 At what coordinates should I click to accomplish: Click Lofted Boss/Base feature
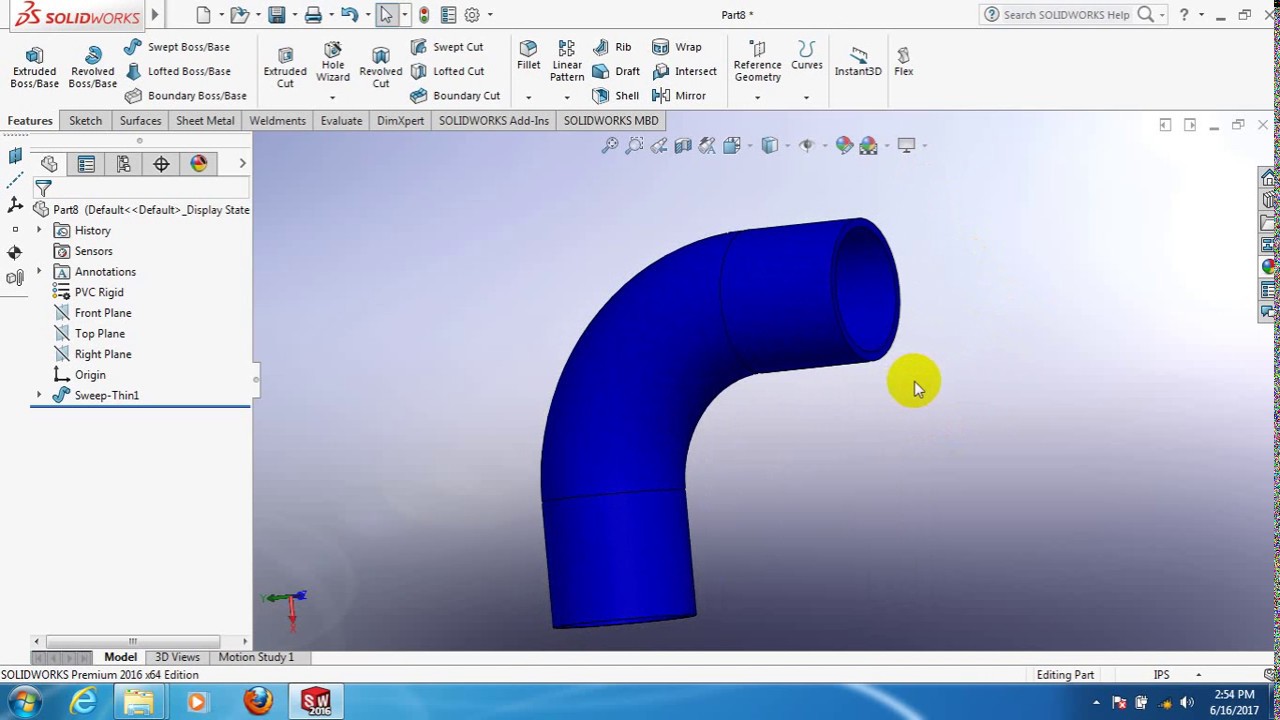177,71
